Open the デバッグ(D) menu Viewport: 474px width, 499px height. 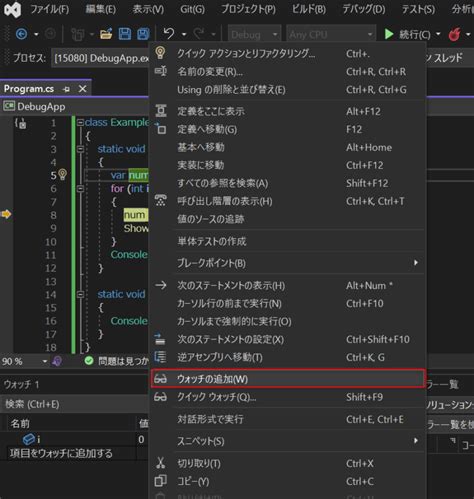click(x=364, y=9)
